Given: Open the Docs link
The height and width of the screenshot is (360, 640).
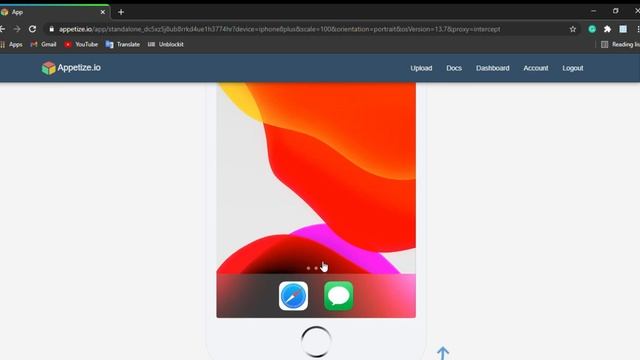Looking at the screenshot, I should [x=454, y=68].
